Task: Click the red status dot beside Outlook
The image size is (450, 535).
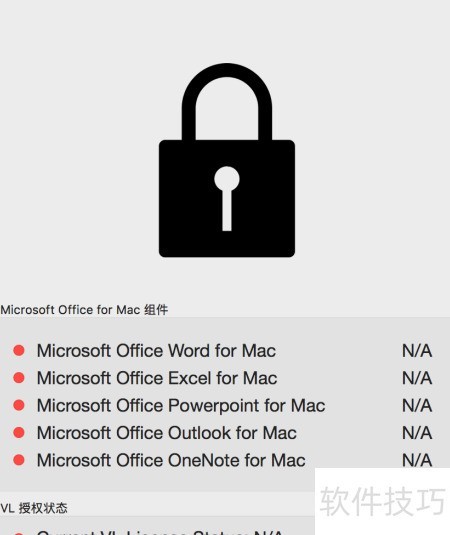Action: coord(19,433)
